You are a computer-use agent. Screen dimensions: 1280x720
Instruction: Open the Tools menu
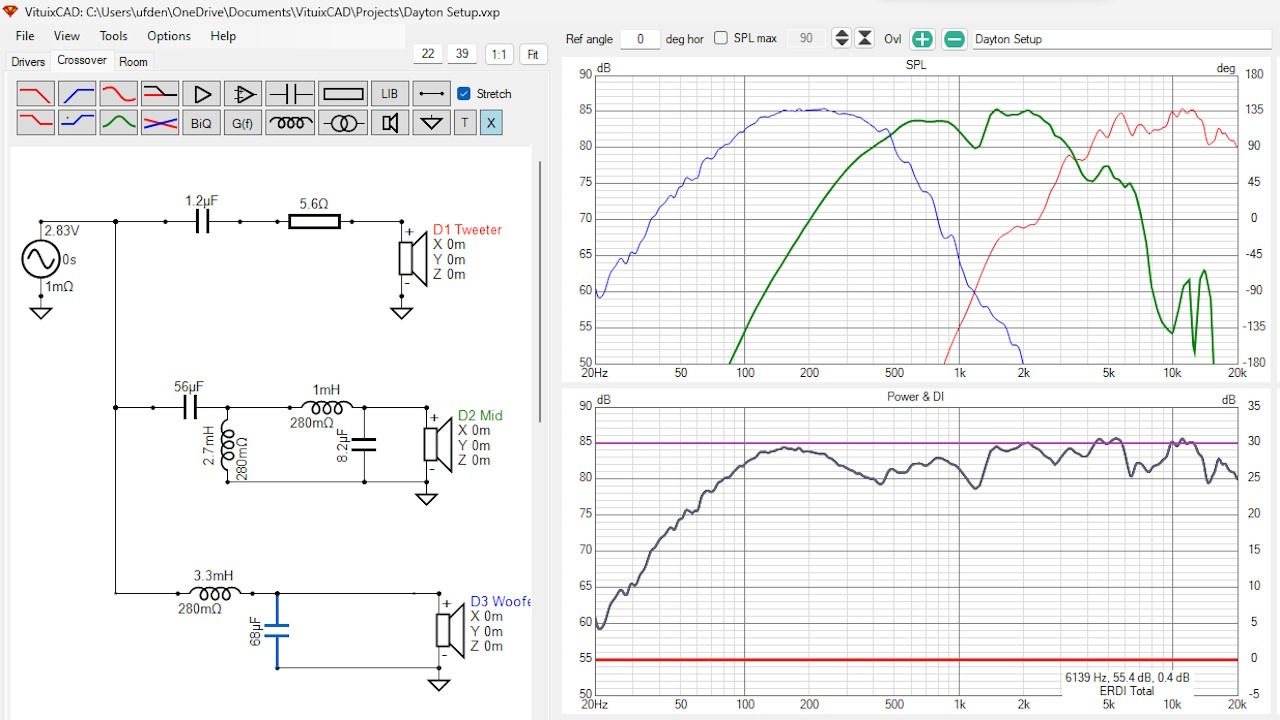tap(113, 36)
